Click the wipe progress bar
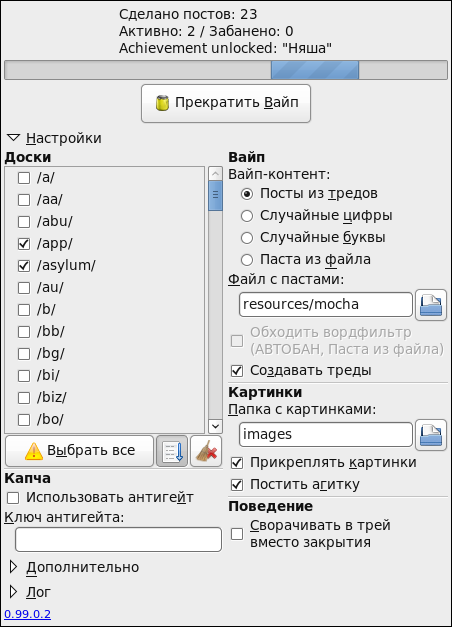Viewport: 452px width, 627px height. [226, 70]
